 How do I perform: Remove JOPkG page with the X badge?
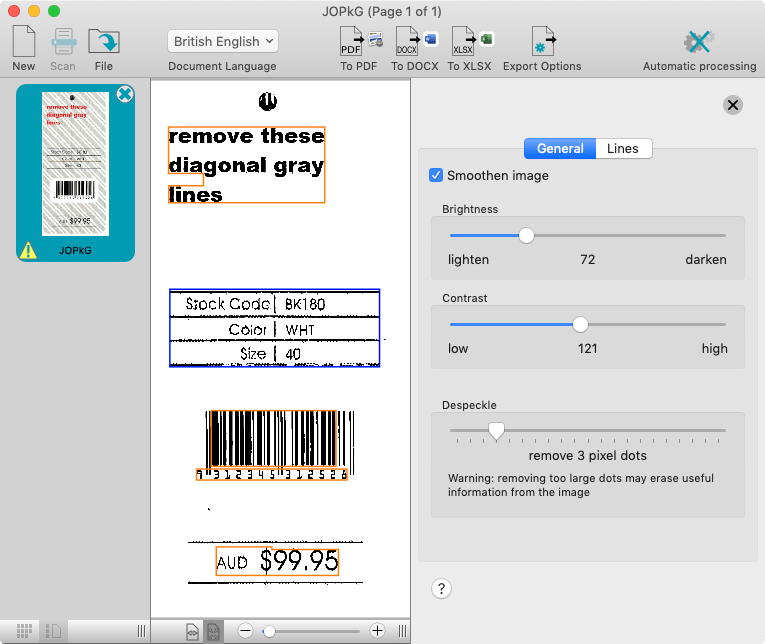125,94
